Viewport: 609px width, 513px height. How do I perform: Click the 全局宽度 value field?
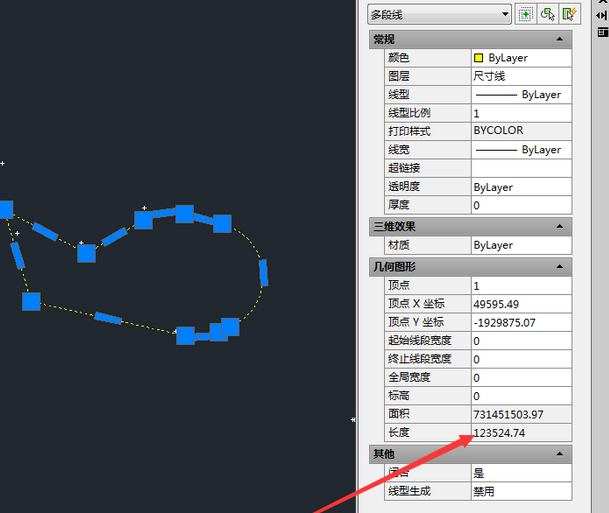point(520,378)
